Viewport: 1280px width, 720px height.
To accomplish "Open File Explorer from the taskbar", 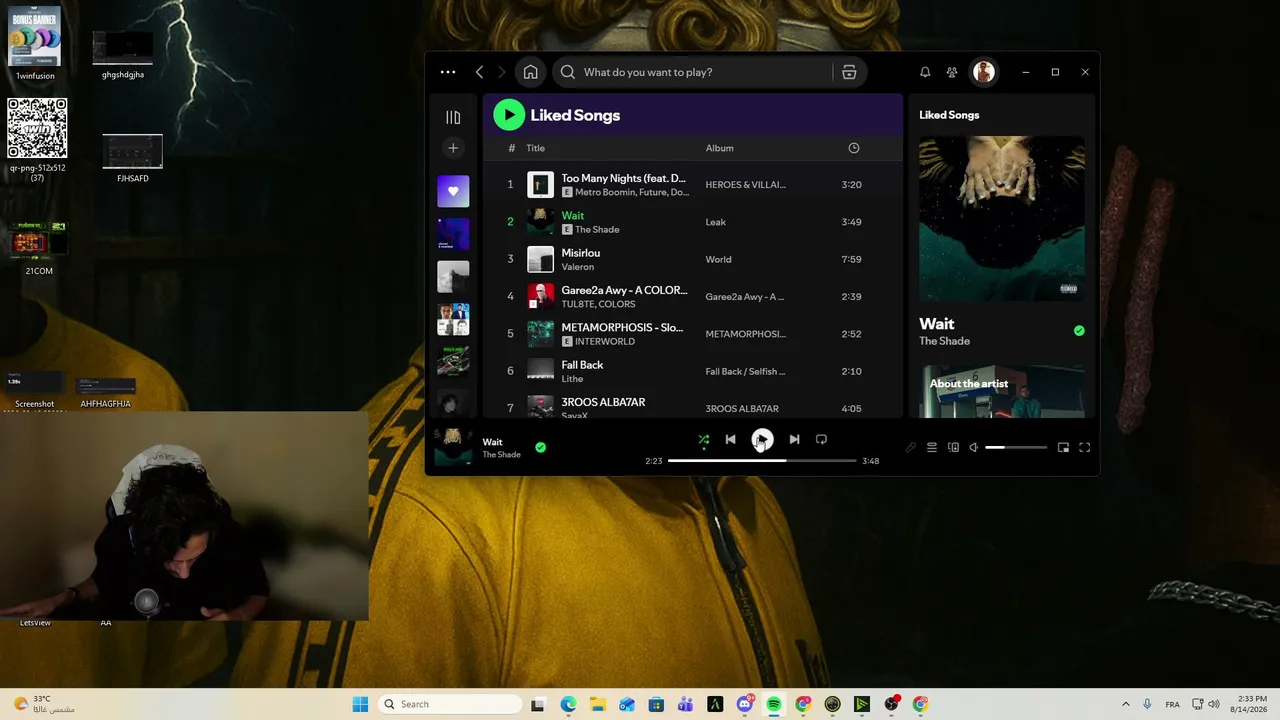I will [x=597, y=704].
